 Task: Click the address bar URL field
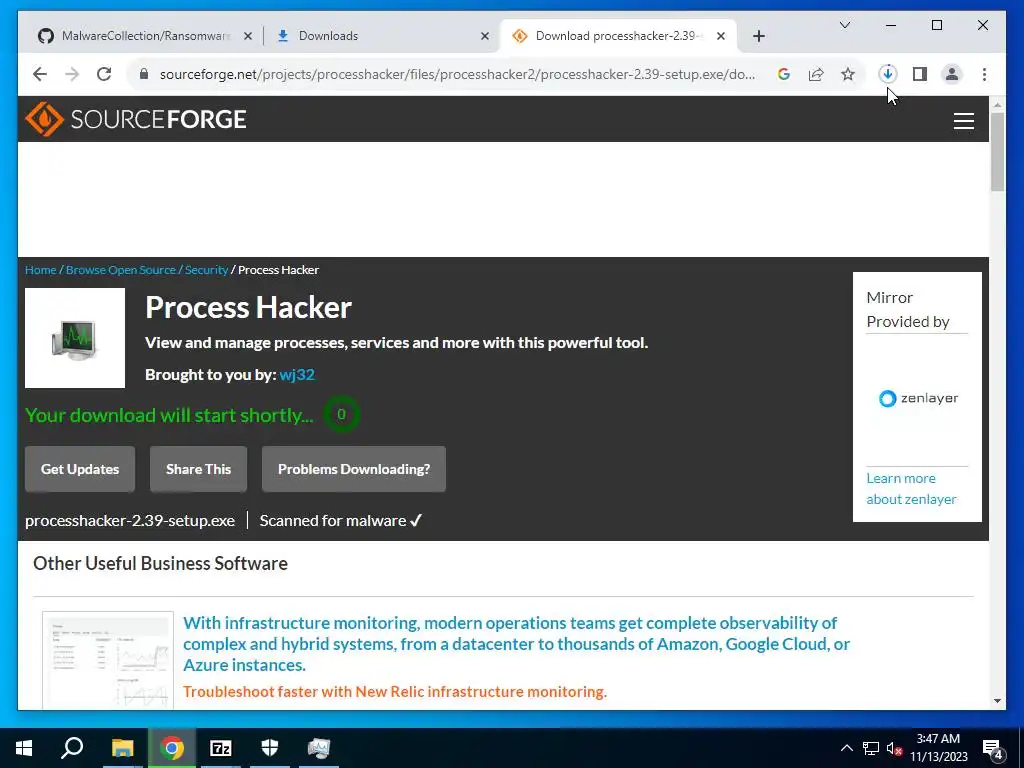click(x=457, y=74)
